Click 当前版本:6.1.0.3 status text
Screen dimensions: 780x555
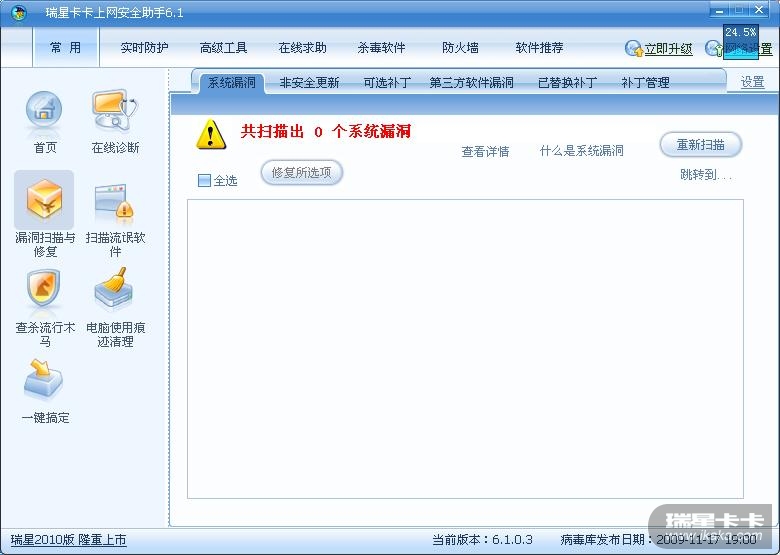coord(482,540)
